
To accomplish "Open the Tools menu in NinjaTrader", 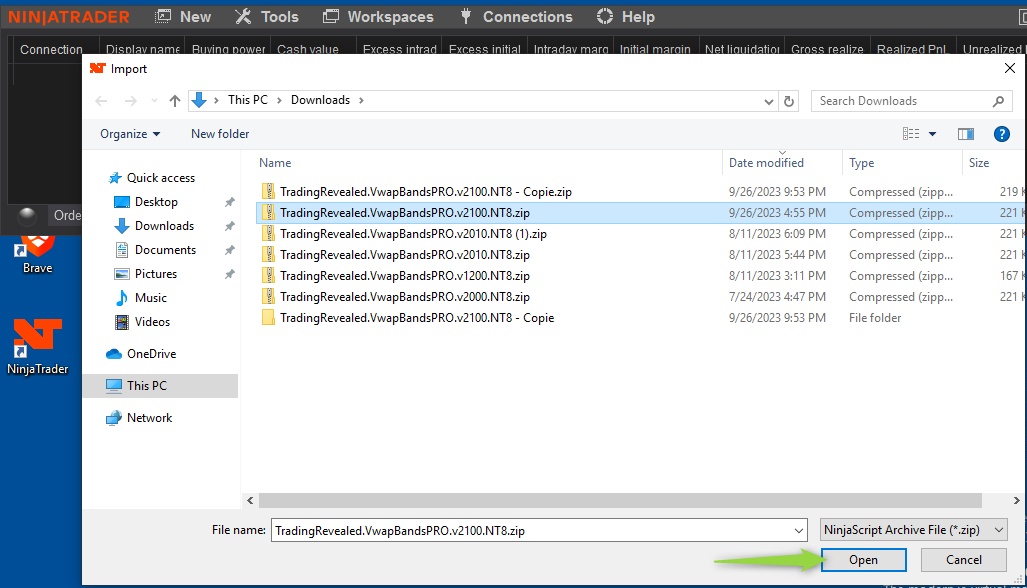I will [x=267, y=16].
